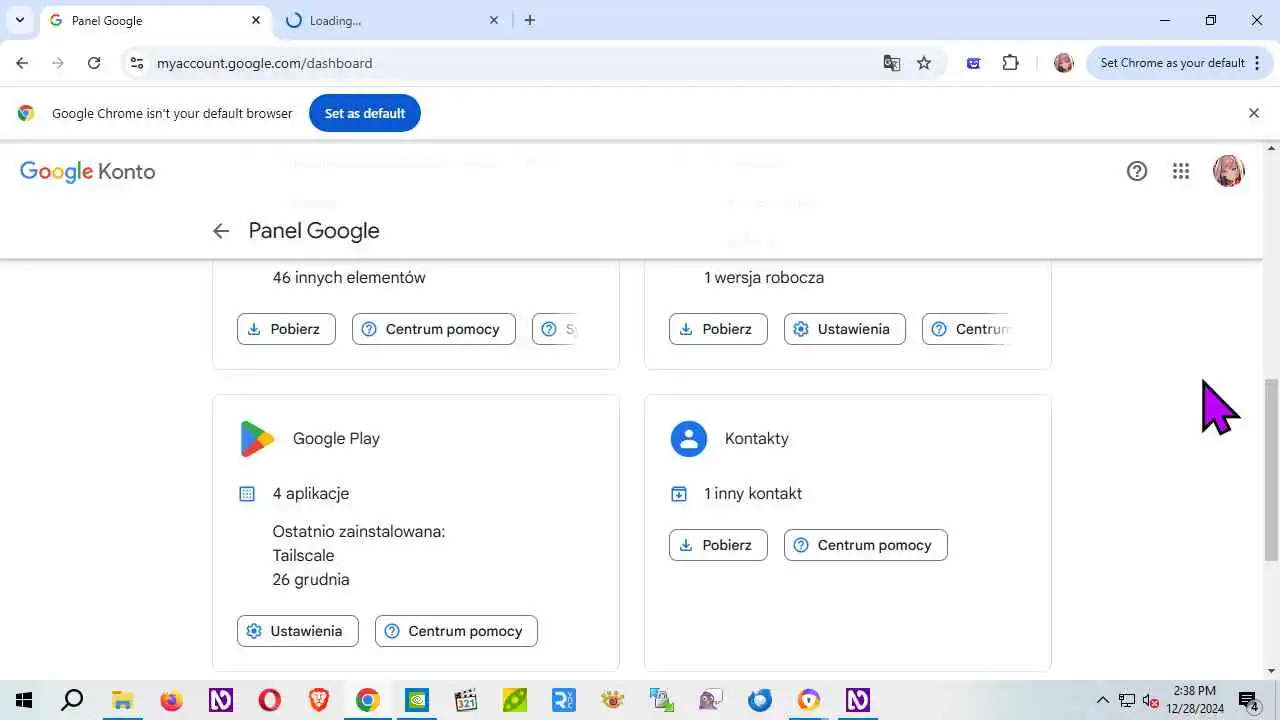This screenshot has width=1280, height=720.
Task: Open Ustawienia in Google Play card
Action: [x=298, y=631]
